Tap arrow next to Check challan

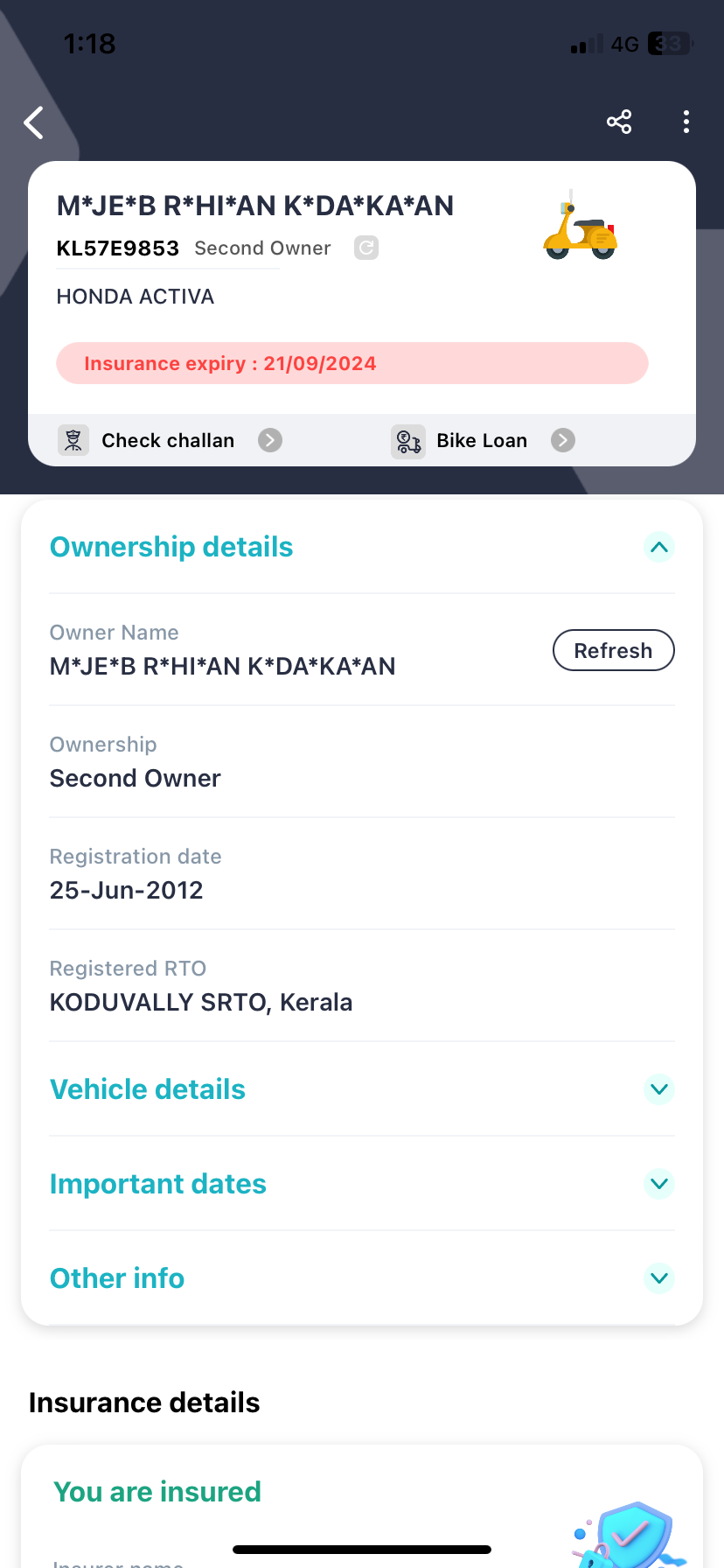(270, 440)
